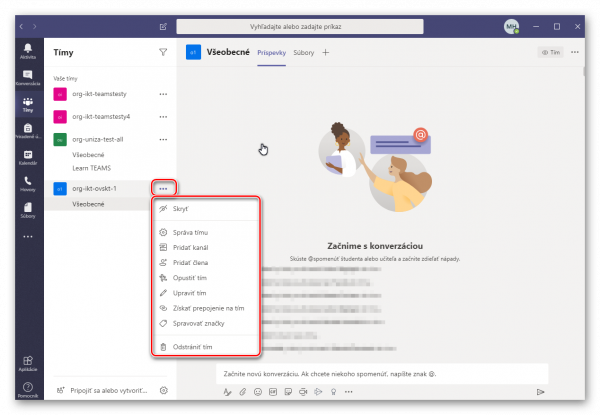Insert a GIF
This screenshot has height=415, width=600.
(x=273, y=392)
